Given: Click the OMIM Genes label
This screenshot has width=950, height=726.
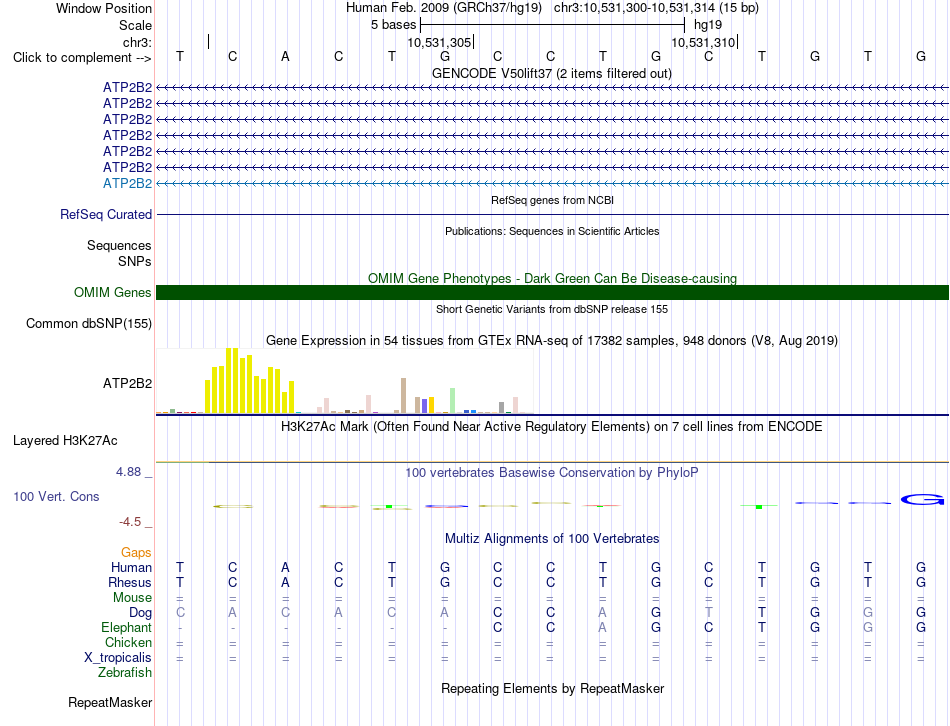Looking at the screenshot, I should click(113, 293).
